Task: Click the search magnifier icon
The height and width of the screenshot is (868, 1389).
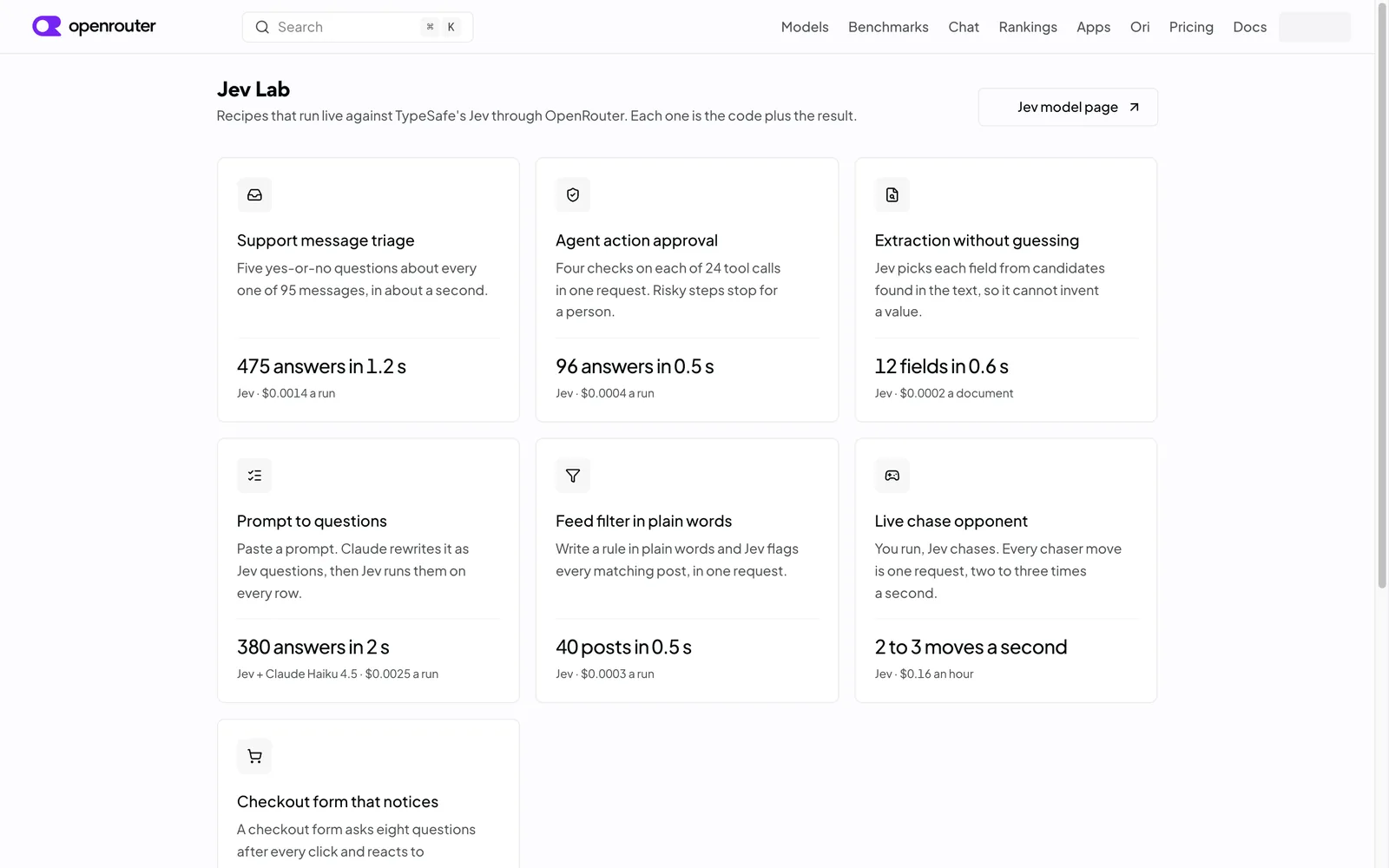Action: [x=262, y=27]
